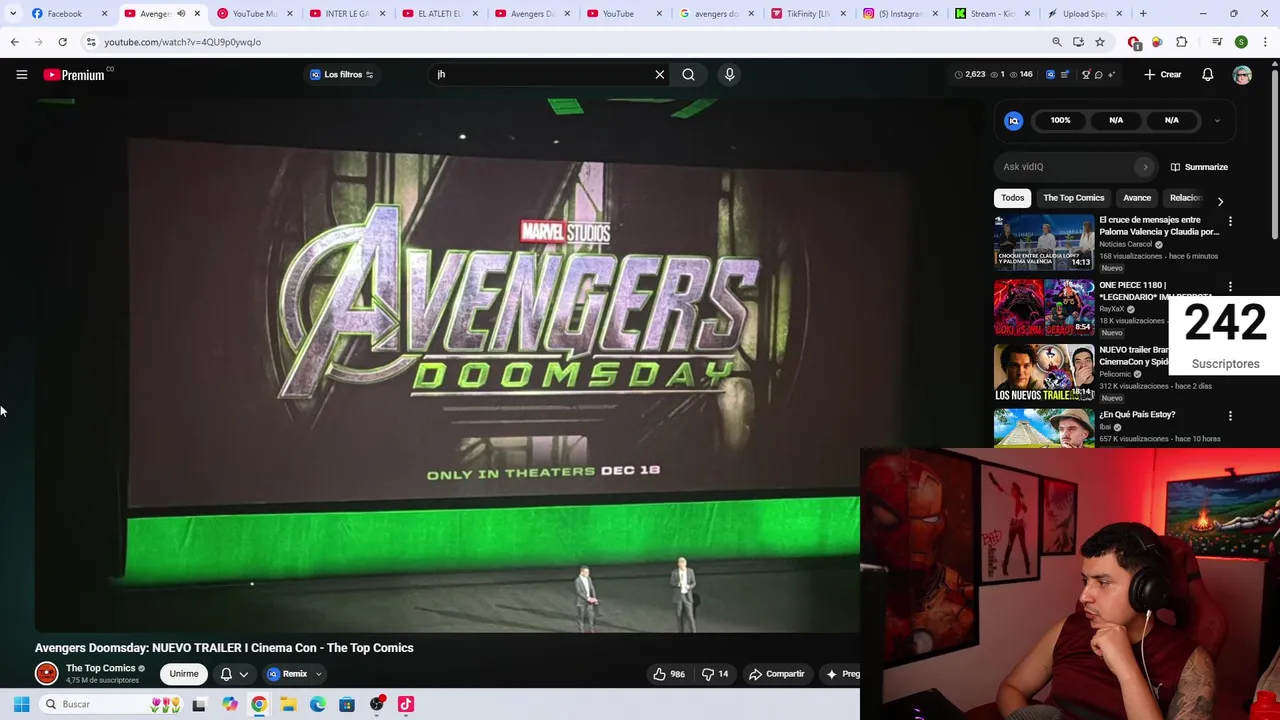Open the vidIQ chat bubble icon
This screenshot has height=720, width=1280.
[x=1098, y=75]
